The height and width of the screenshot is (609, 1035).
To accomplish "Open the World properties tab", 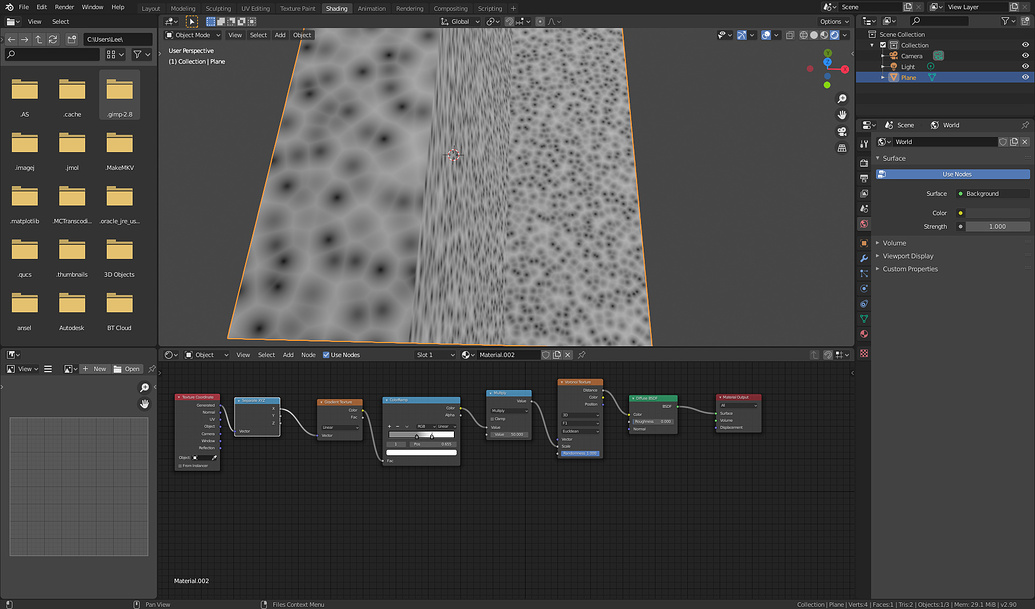I will 864,224.
